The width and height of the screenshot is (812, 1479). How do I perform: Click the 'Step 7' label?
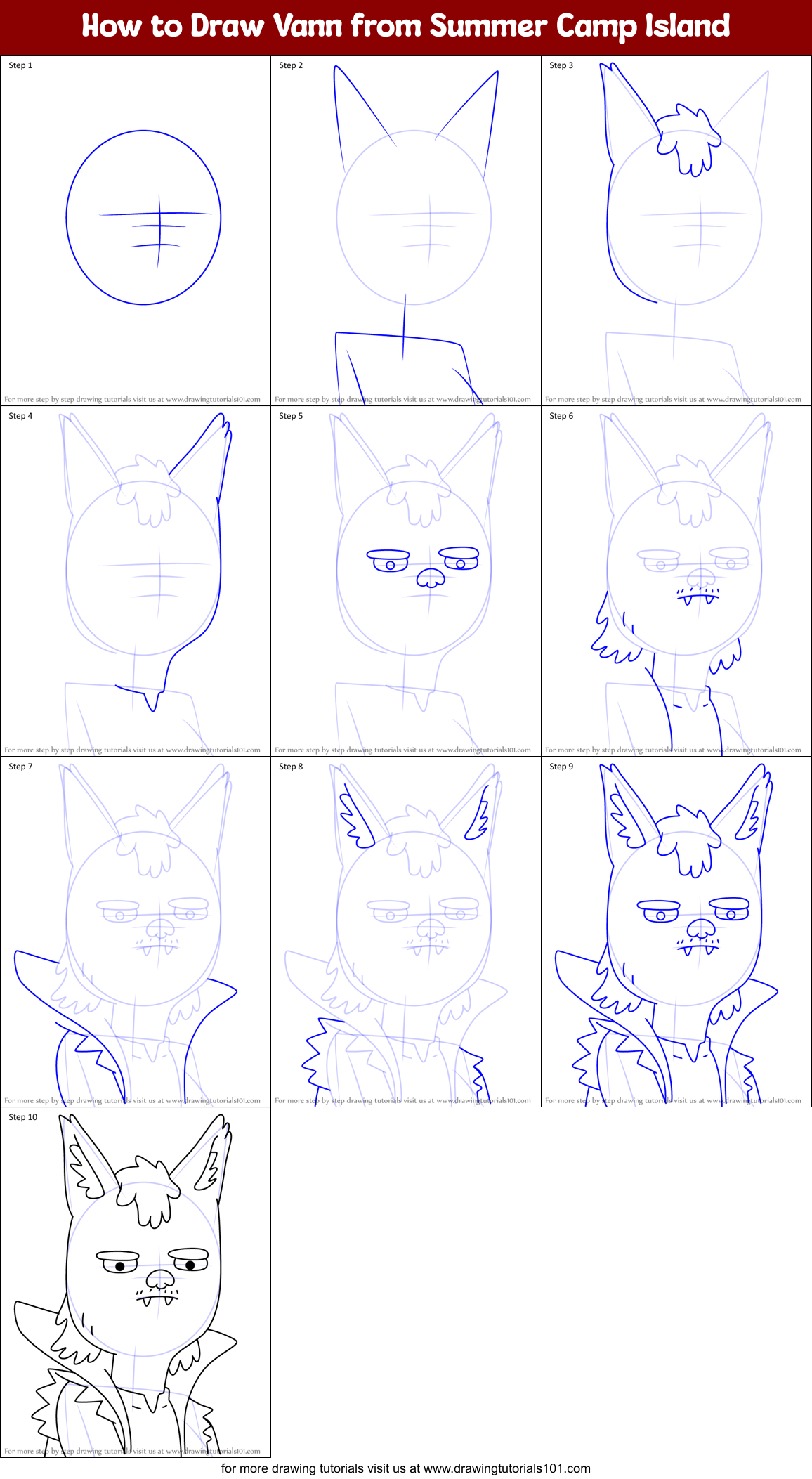point(20,767)
